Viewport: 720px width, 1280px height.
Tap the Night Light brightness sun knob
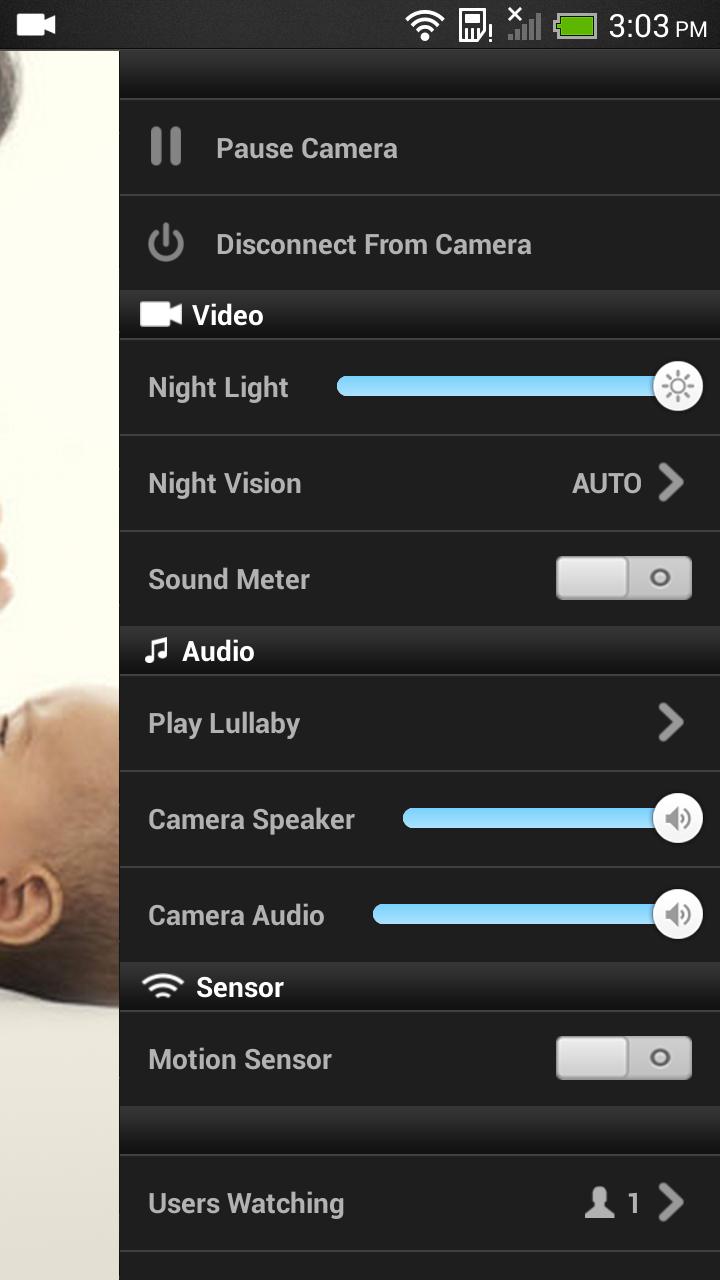(678, 387)
